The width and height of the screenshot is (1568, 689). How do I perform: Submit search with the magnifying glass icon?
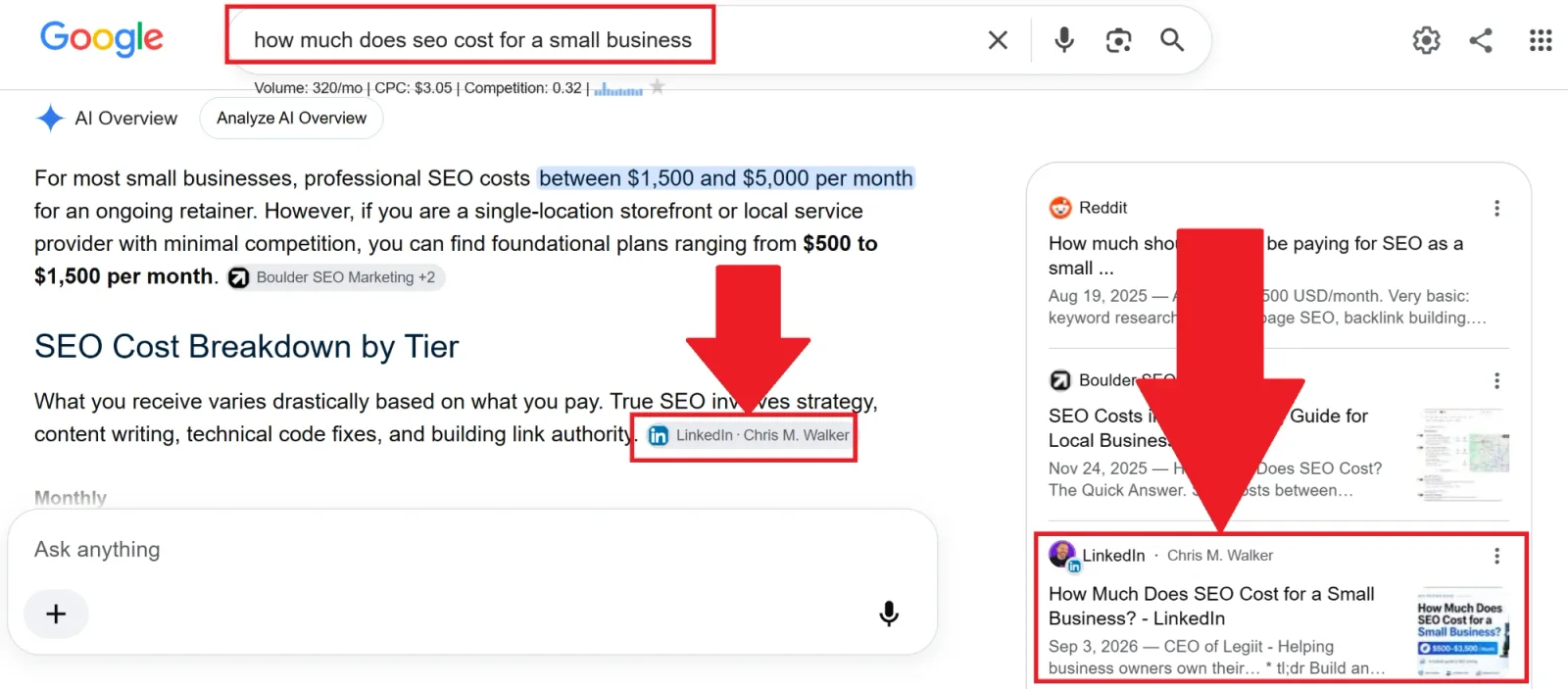click(x=1172, y=40)
